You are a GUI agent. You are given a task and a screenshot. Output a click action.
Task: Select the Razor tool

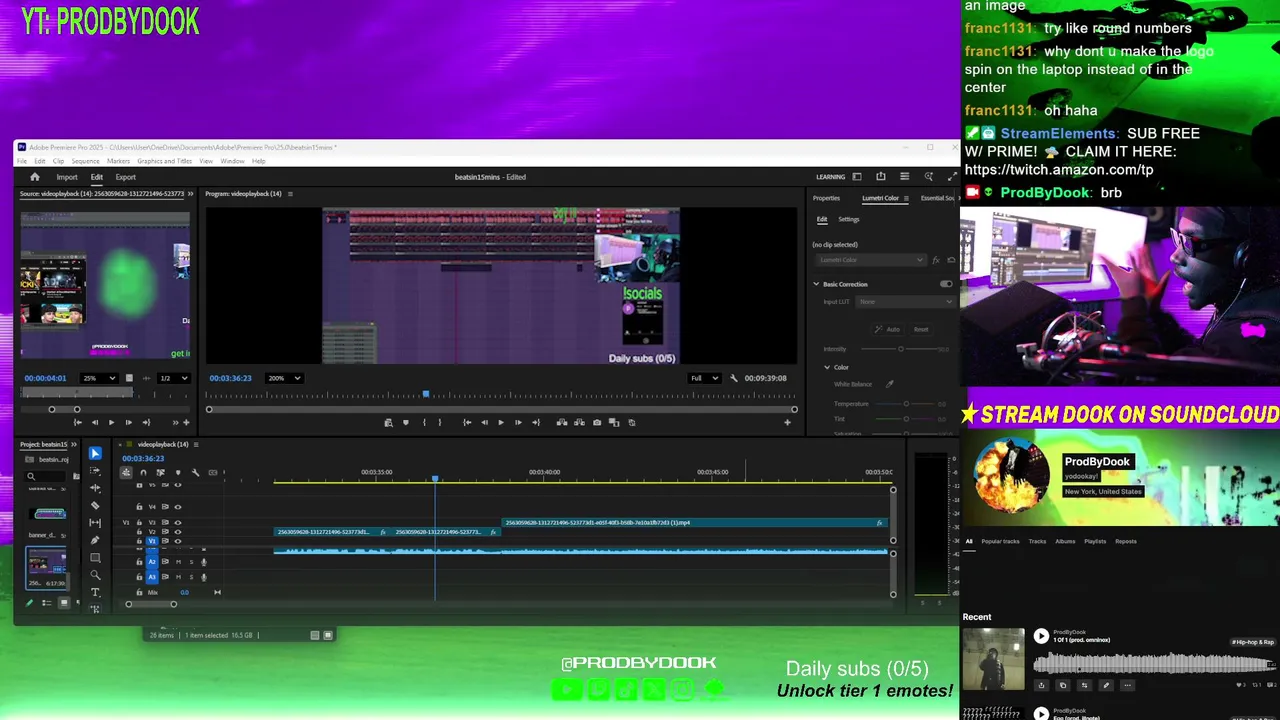[95, 505]
